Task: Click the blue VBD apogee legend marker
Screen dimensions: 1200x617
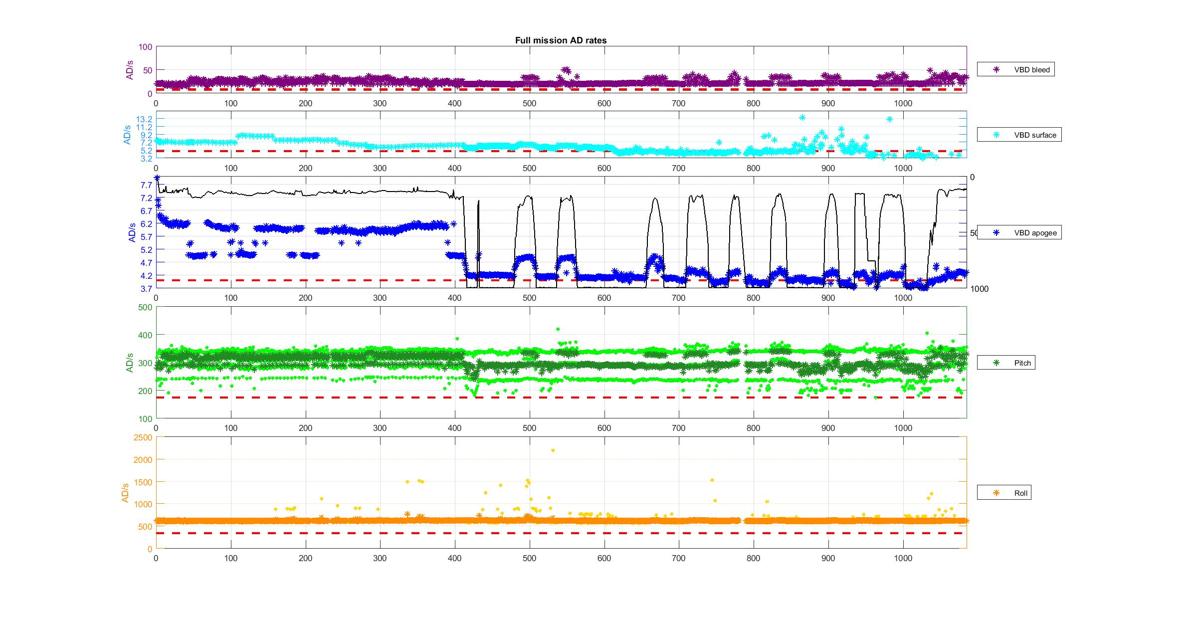Action: click(996, 232)
